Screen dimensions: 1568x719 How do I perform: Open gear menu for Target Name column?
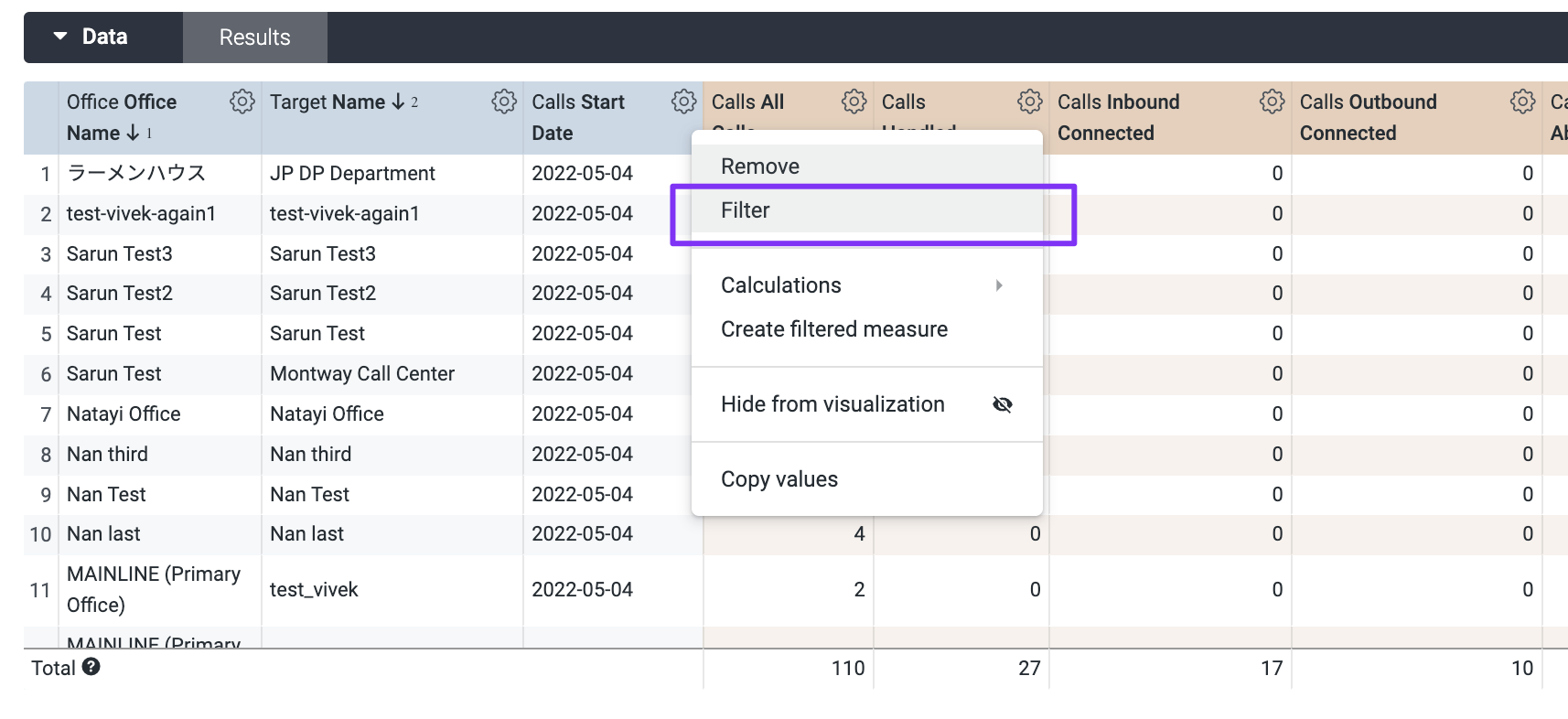tap(504, 102)
